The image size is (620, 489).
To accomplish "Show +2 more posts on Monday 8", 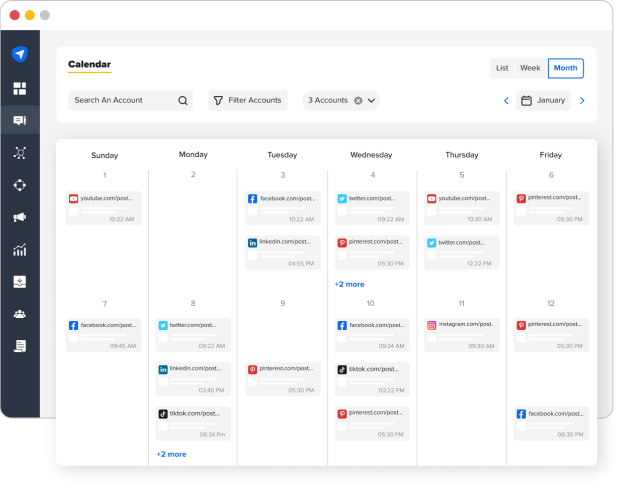I will pyautogui.click(x=172, y=454).
